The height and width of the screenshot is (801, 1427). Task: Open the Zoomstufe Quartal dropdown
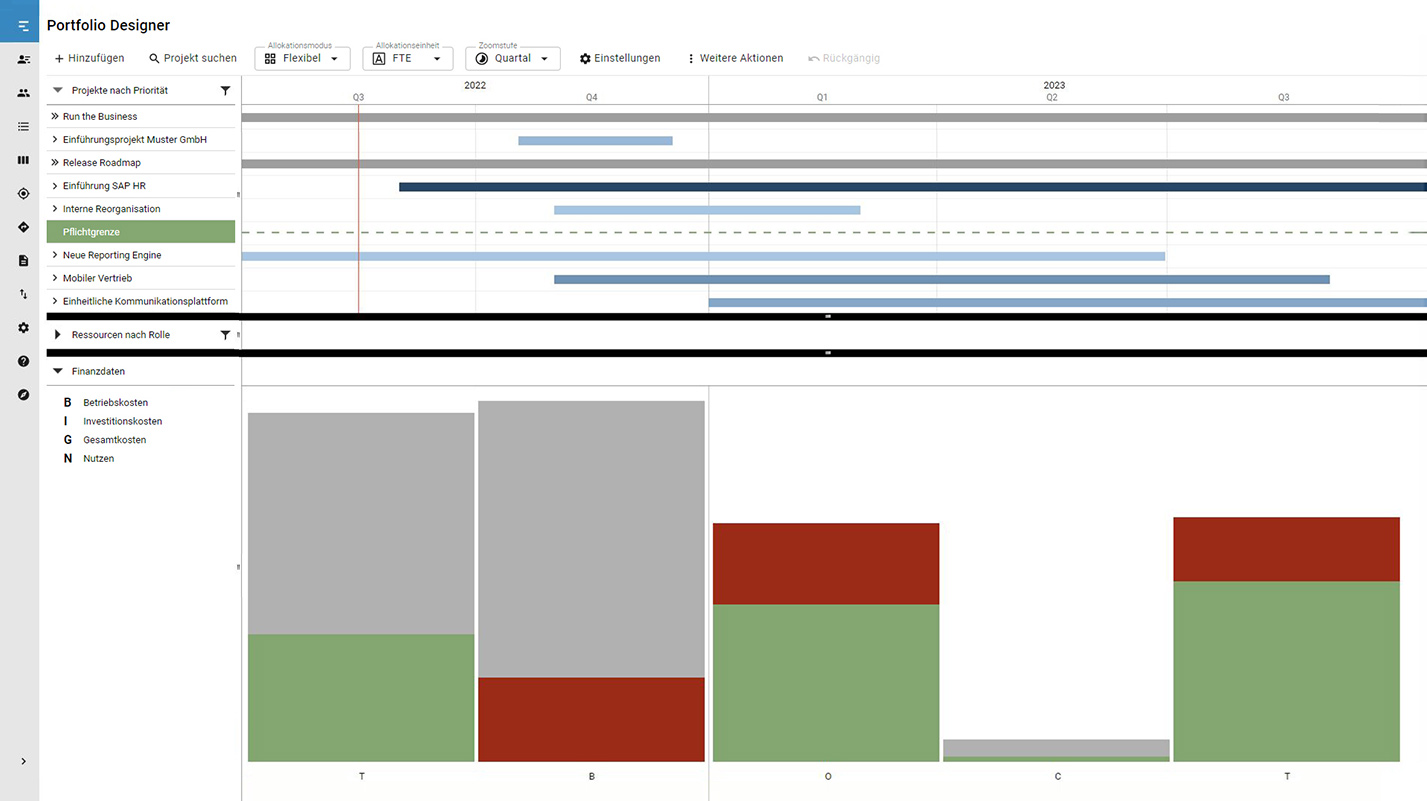pyautogui.click(x=513, y=59)
